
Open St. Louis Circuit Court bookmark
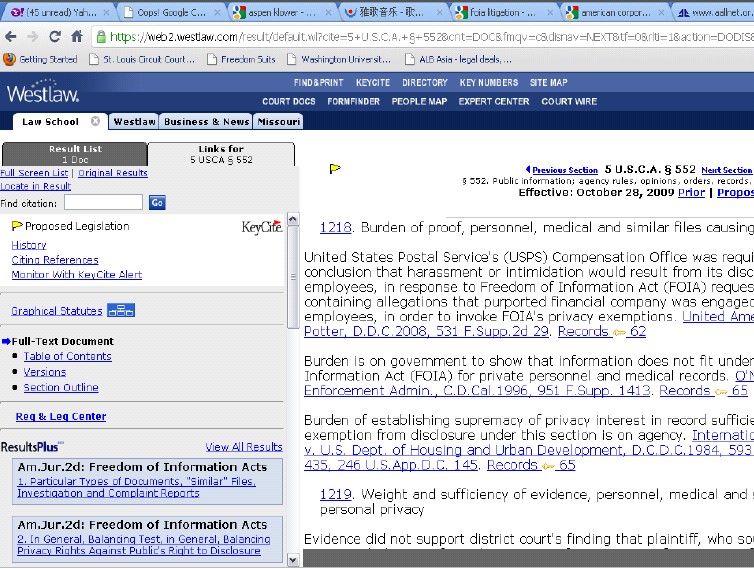click(x=142, y=60)
